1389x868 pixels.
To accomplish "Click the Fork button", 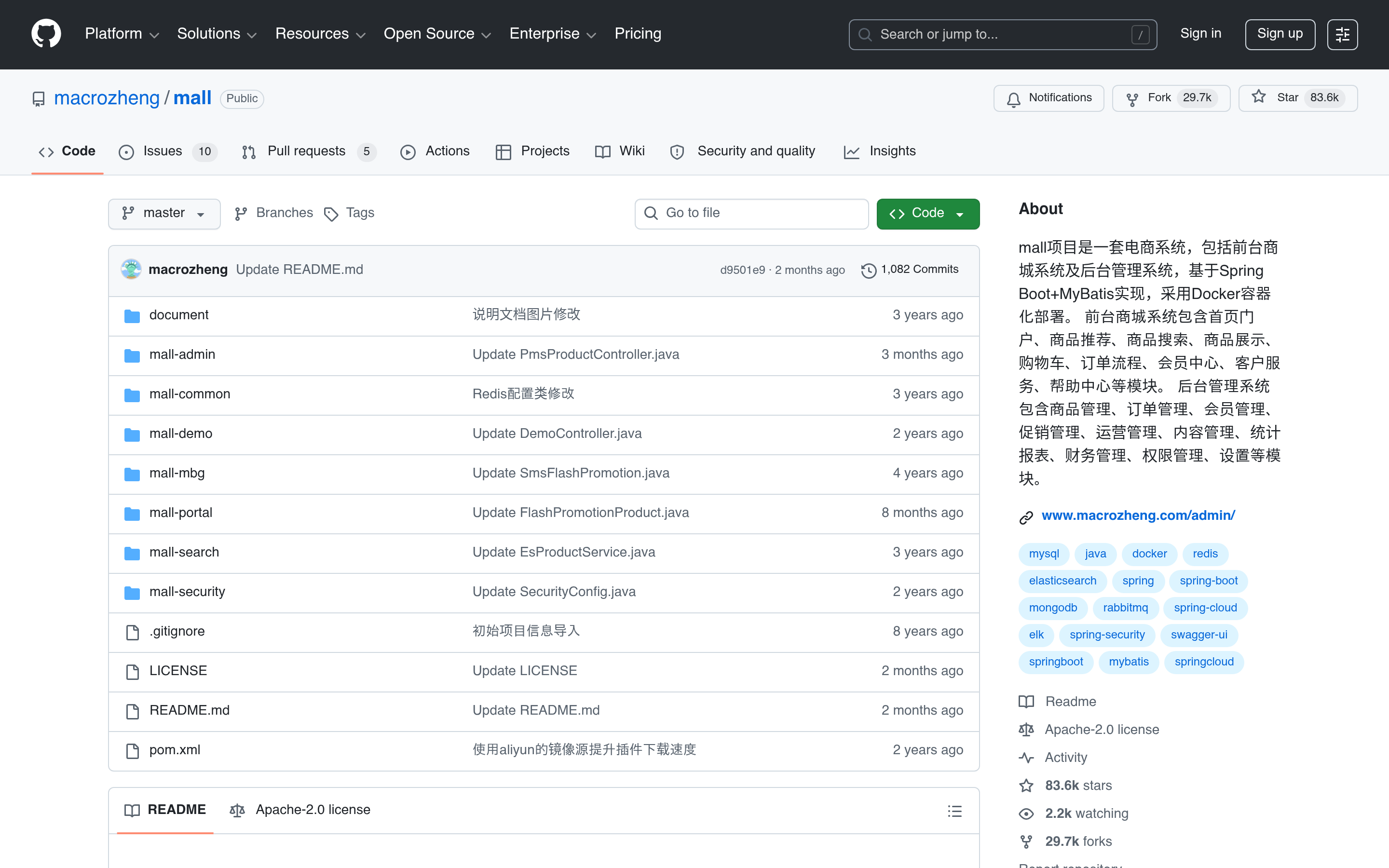I will coord(1171,98).
